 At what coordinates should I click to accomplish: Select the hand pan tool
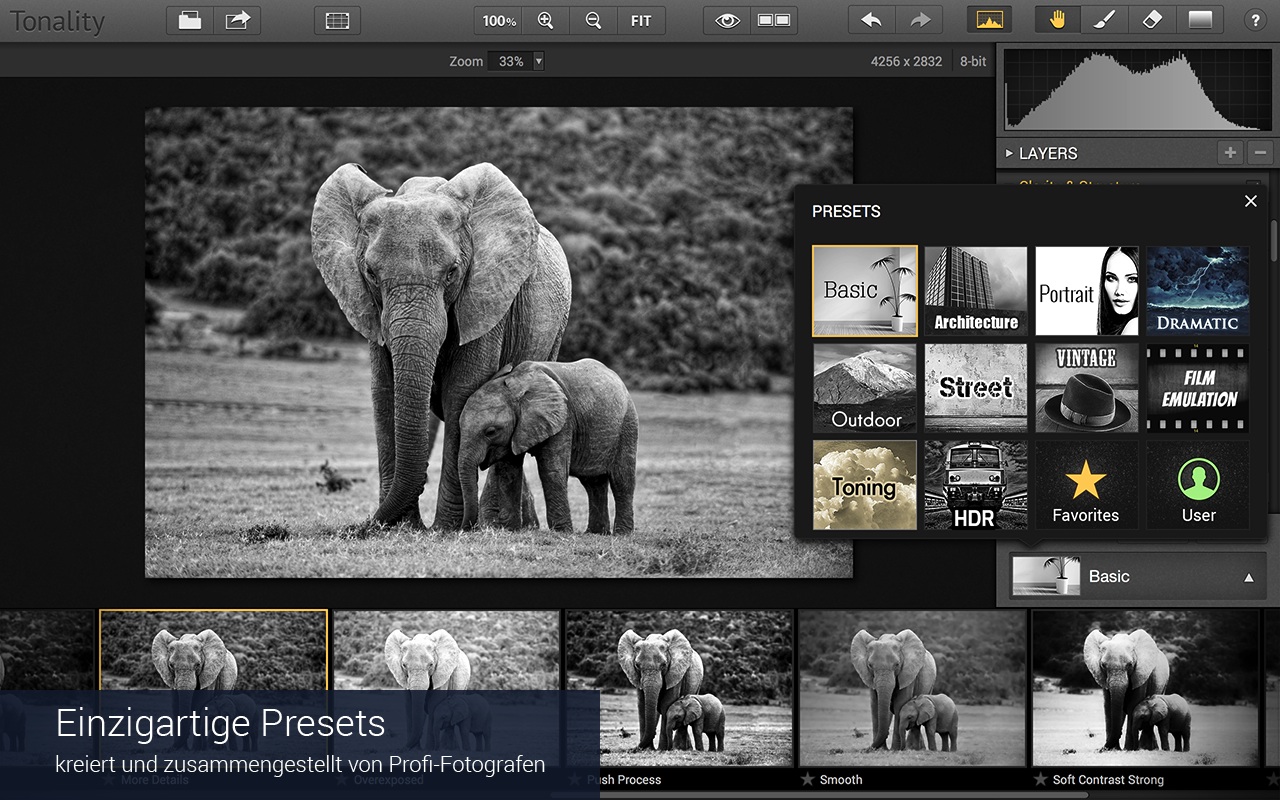coord(1057,20)
